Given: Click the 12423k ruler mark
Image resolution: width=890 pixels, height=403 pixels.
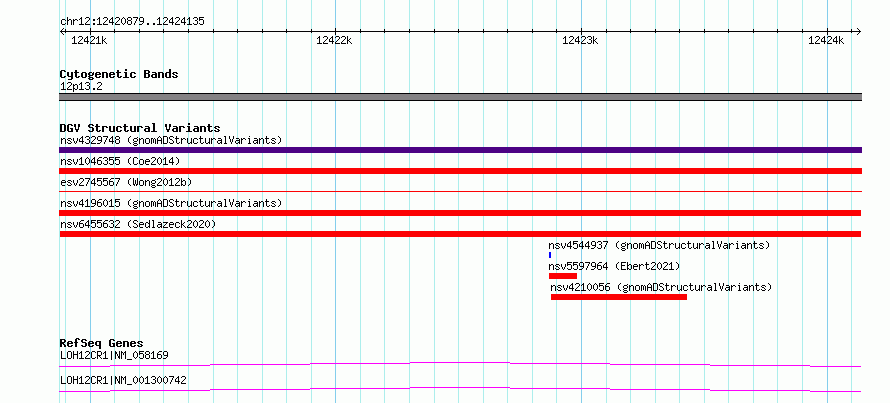Looking at the screenshot, I should tap(580, 40).
